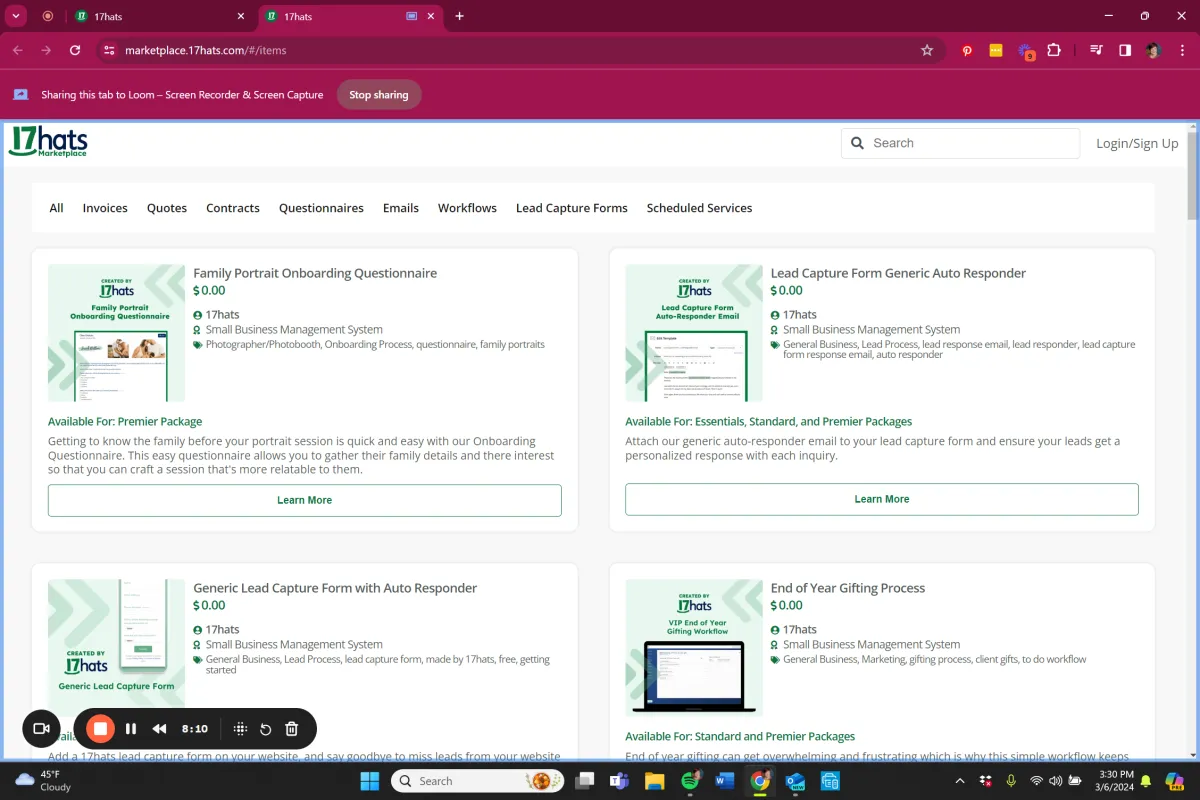Click Generic Lead Capture Form with Auto Responder title
Screen dimensions: 1200x800
click(x=335, y=588)
